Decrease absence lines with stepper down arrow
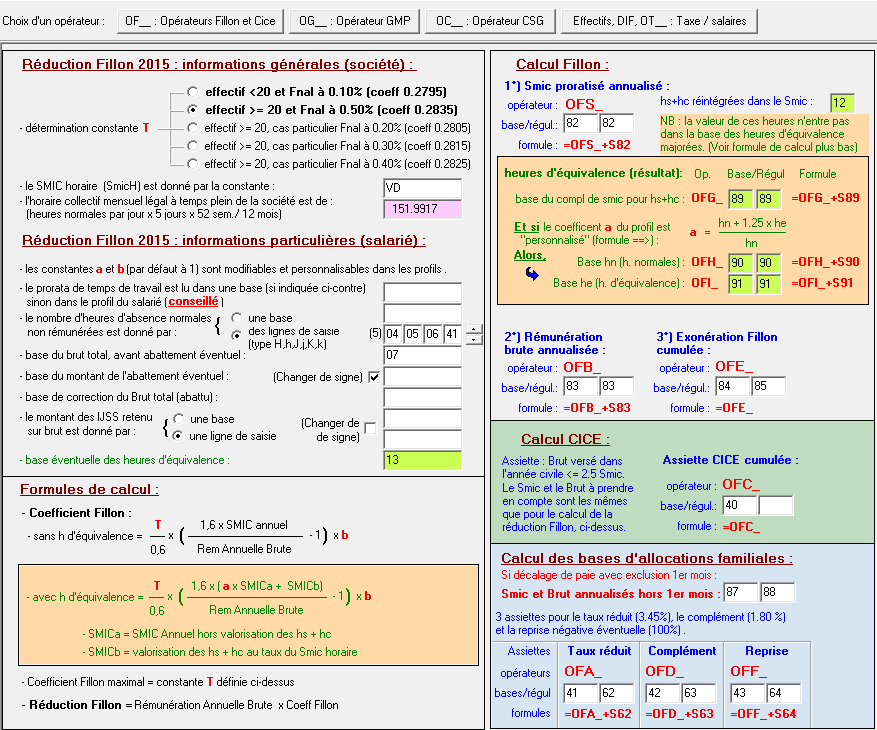 (x=474, y=339)
